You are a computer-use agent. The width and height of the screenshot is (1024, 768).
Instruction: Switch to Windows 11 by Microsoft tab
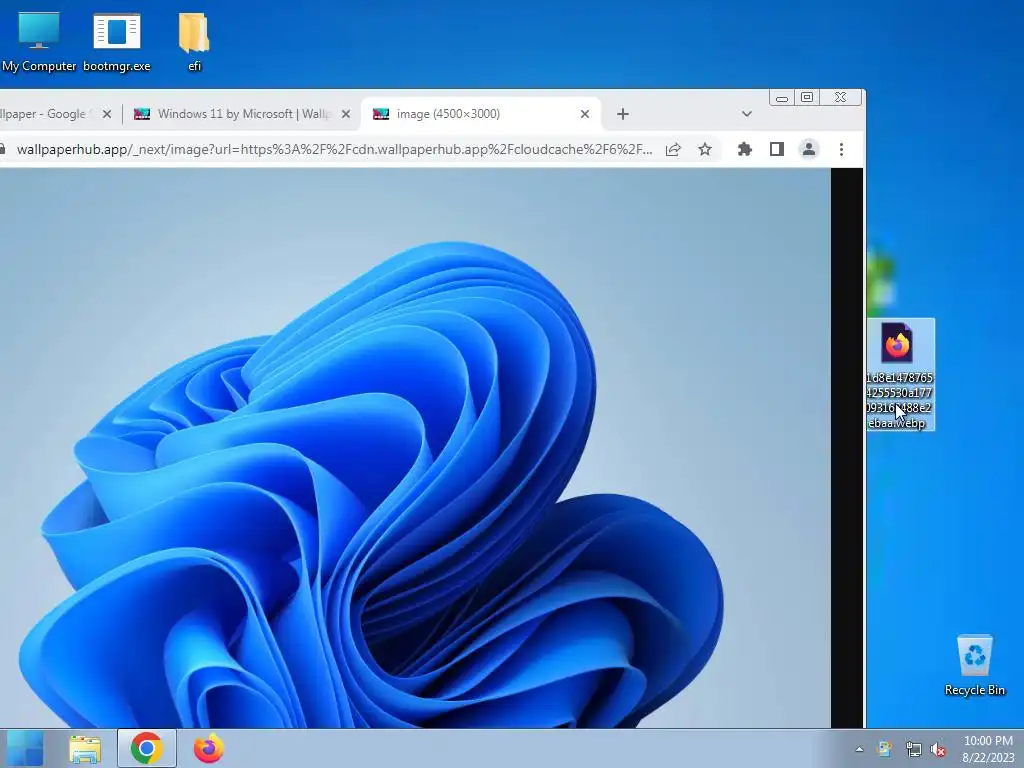pos(243,114)
